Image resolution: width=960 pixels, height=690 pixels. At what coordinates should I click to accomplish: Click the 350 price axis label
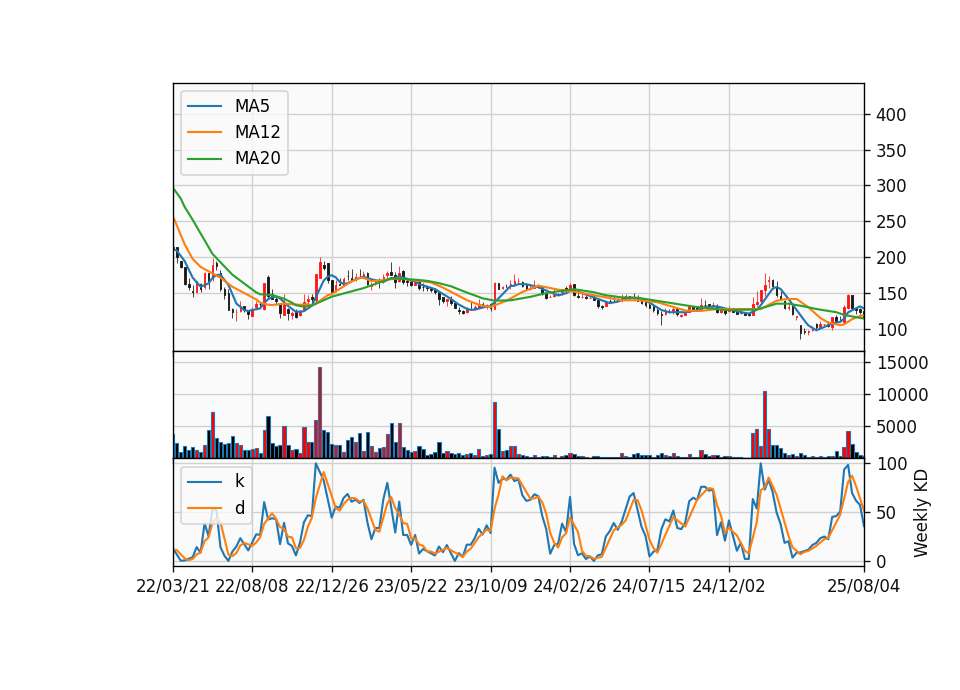(x=891, y=151)
